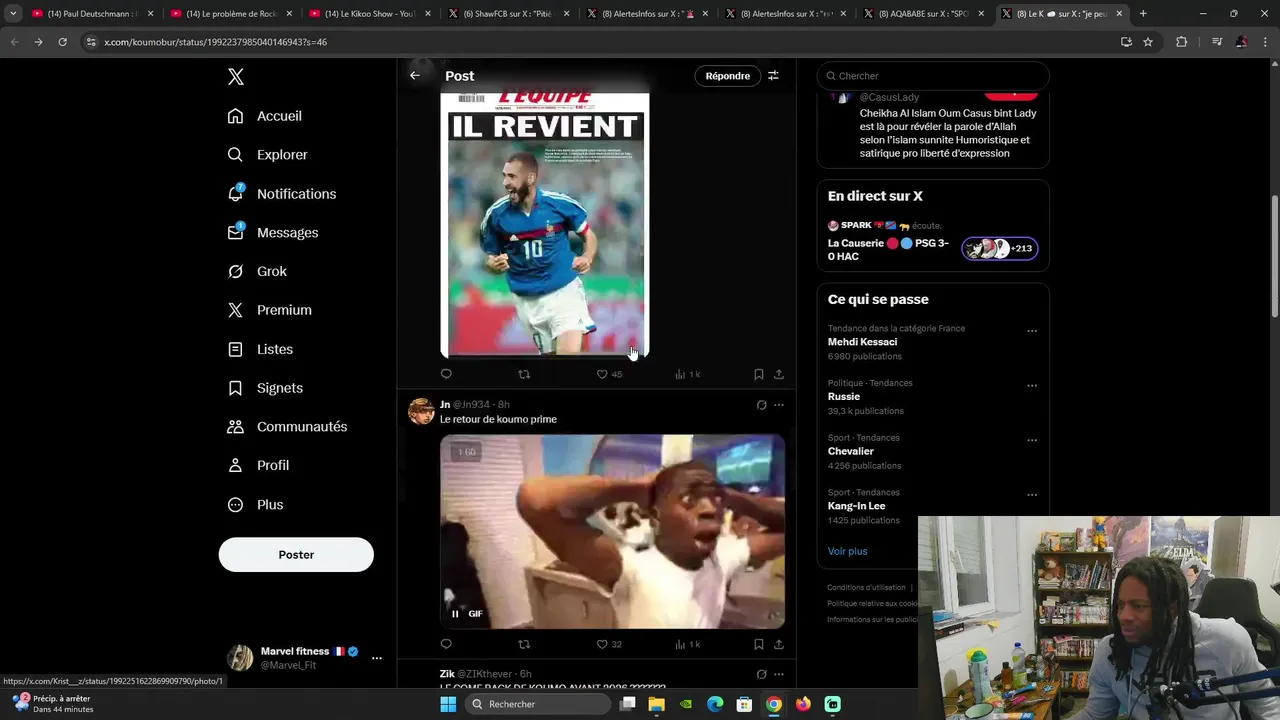1280x720 pixels.
Task: Open Signets bookmarks page
Action: click(x=265, y=388)
